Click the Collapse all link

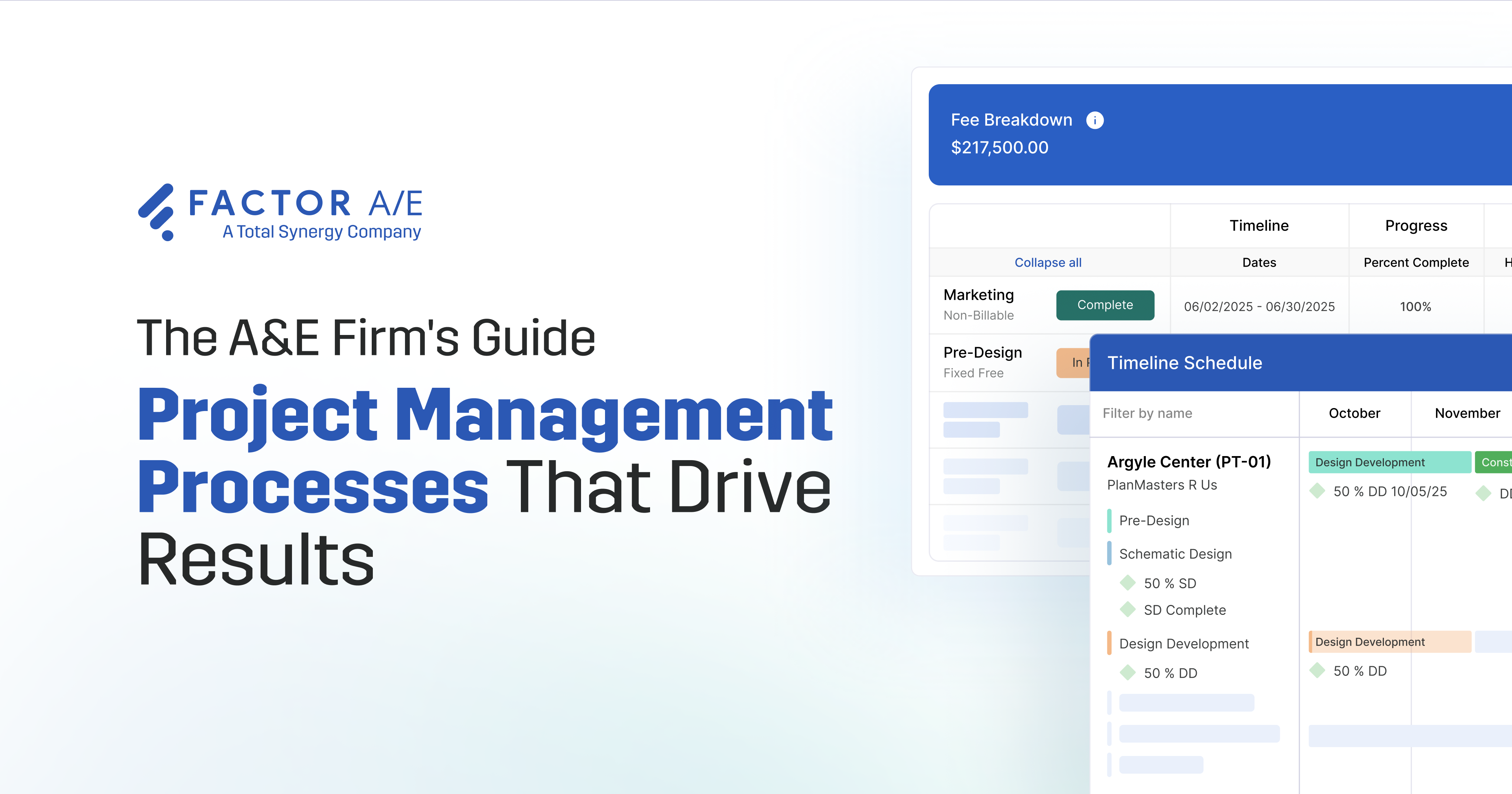[x=1048, y=263]
